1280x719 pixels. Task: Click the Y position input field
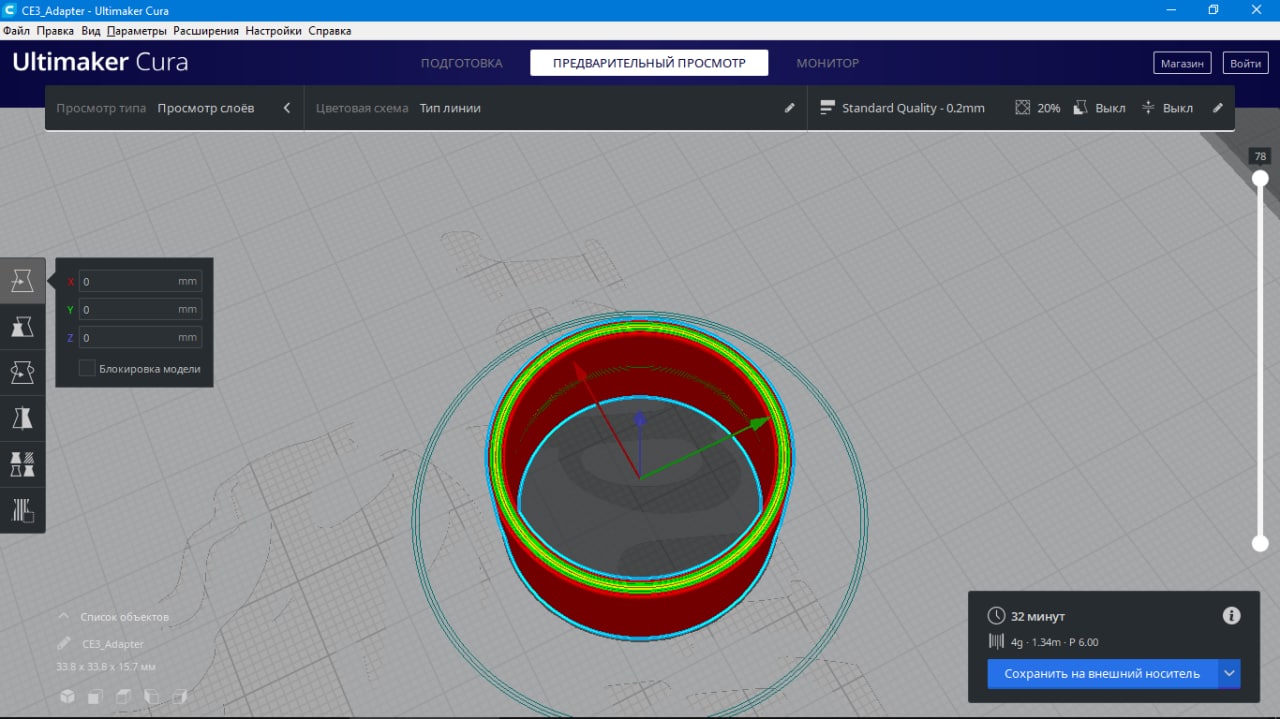click(x=140, y=309)
